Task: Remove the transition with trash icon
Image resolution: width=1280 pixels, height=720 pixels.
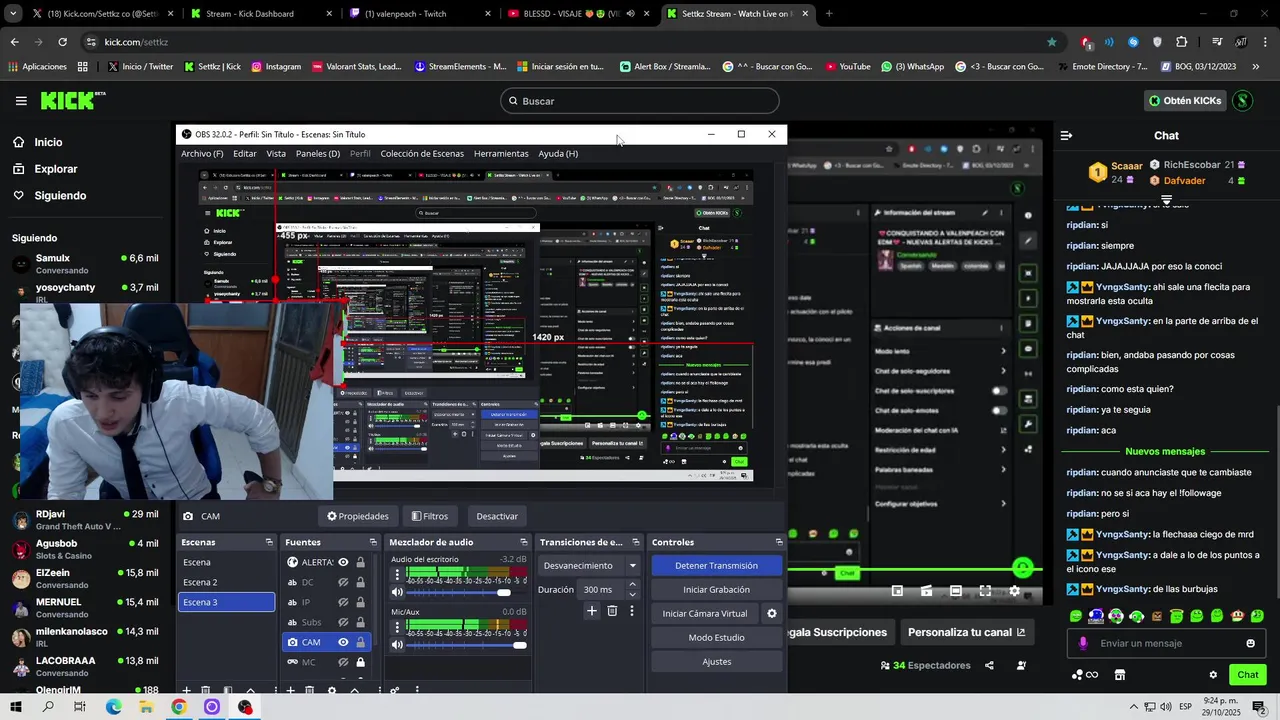Action: coord(612,611)
